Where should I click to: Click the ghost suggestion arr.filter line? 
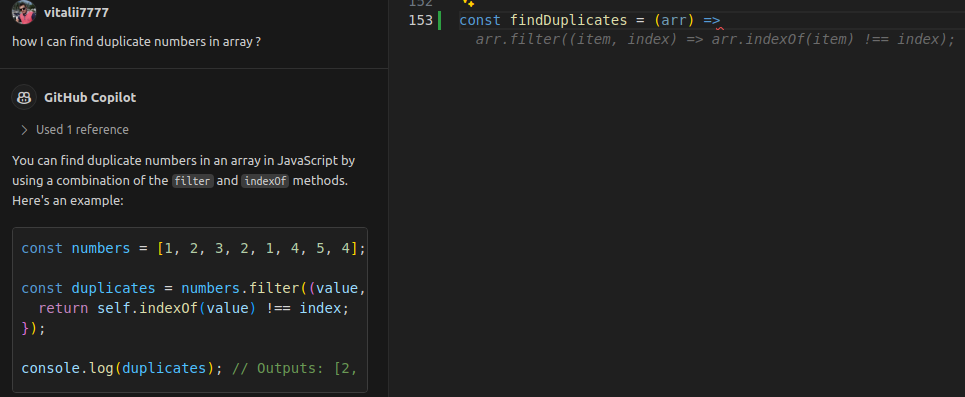(x=715, y=39)
